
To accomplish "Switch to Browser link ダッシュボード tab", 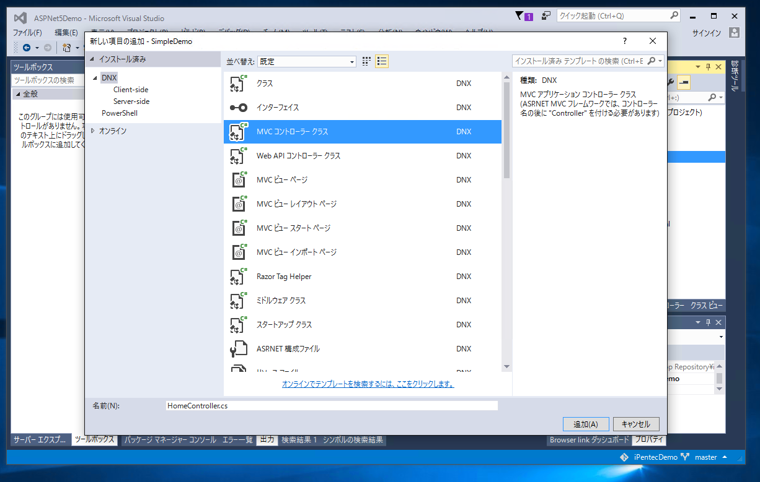I will 589,440.
